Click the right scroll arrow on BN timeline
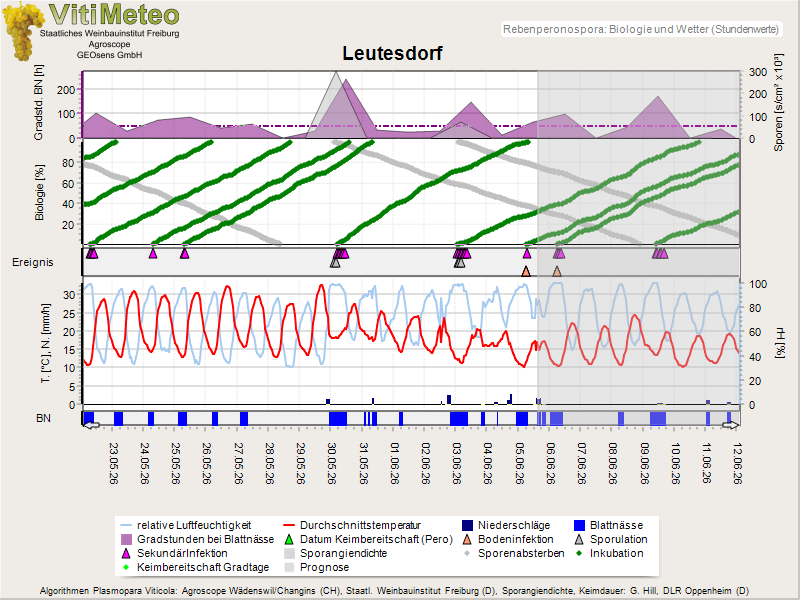 (x=730, y=425)
